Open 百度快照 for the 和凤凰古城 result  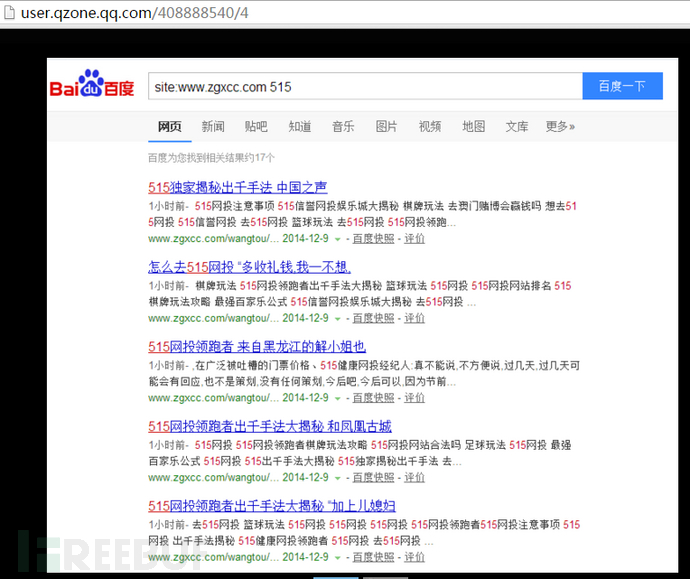(x=374, y=477)
